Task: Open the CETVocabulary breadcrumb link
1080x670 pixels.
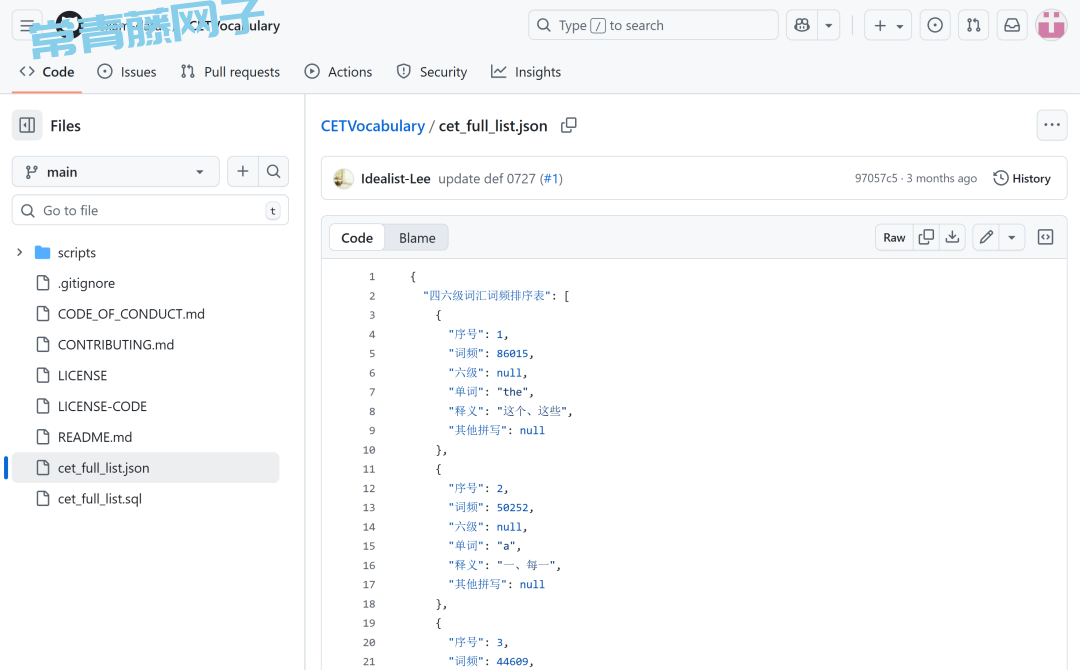Action: tap(372, 125)
